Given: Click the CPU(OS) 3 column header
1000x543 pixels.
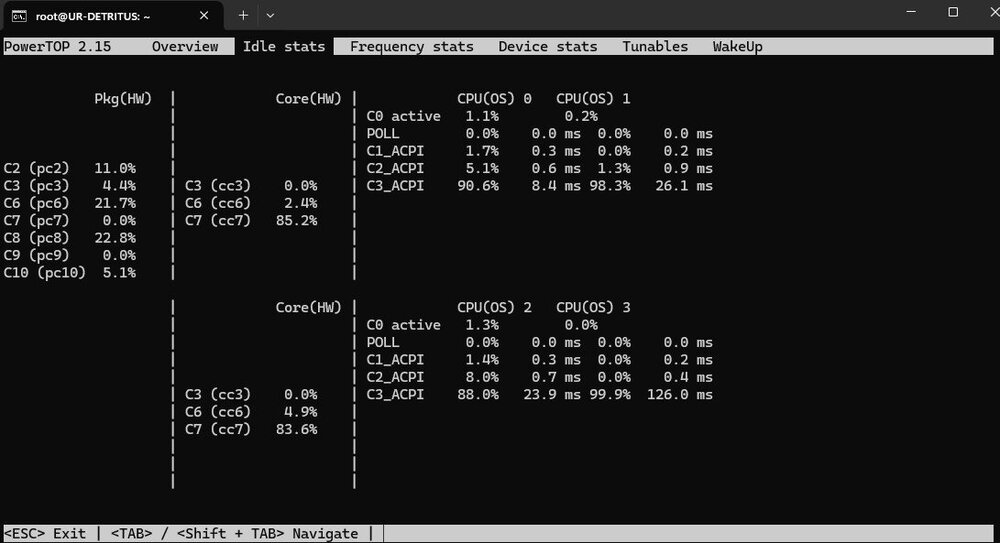Looking at the screenshot, I should (593, 308).
